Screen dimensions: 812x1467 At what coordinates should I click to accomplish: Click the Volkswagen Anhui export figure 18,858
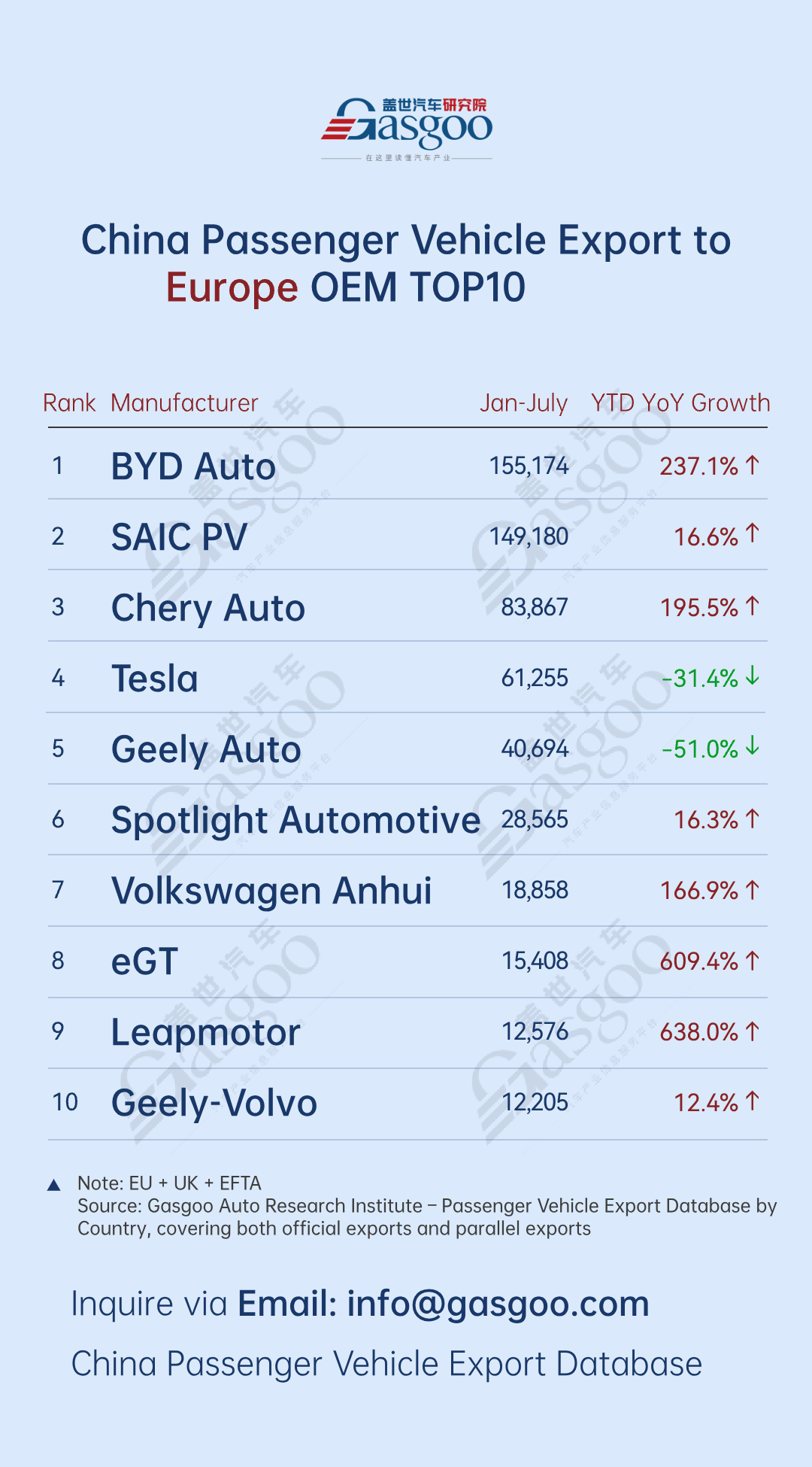point(535,891)
